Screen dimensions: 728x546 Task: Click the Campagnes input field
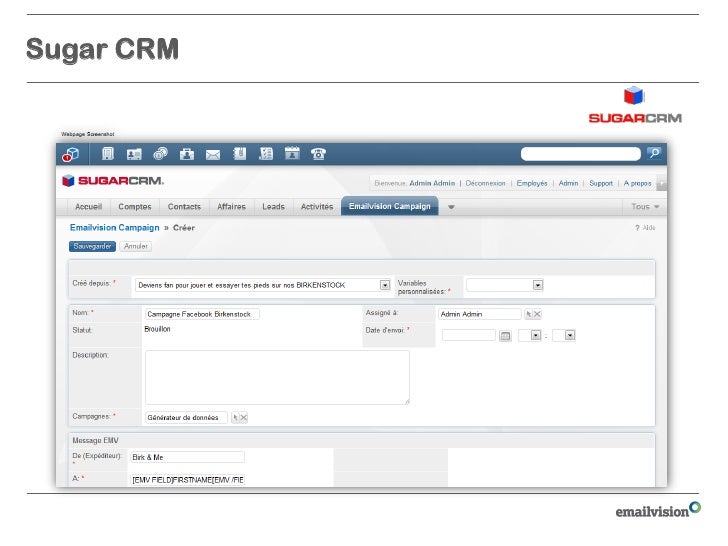click(x=186, y=418)
